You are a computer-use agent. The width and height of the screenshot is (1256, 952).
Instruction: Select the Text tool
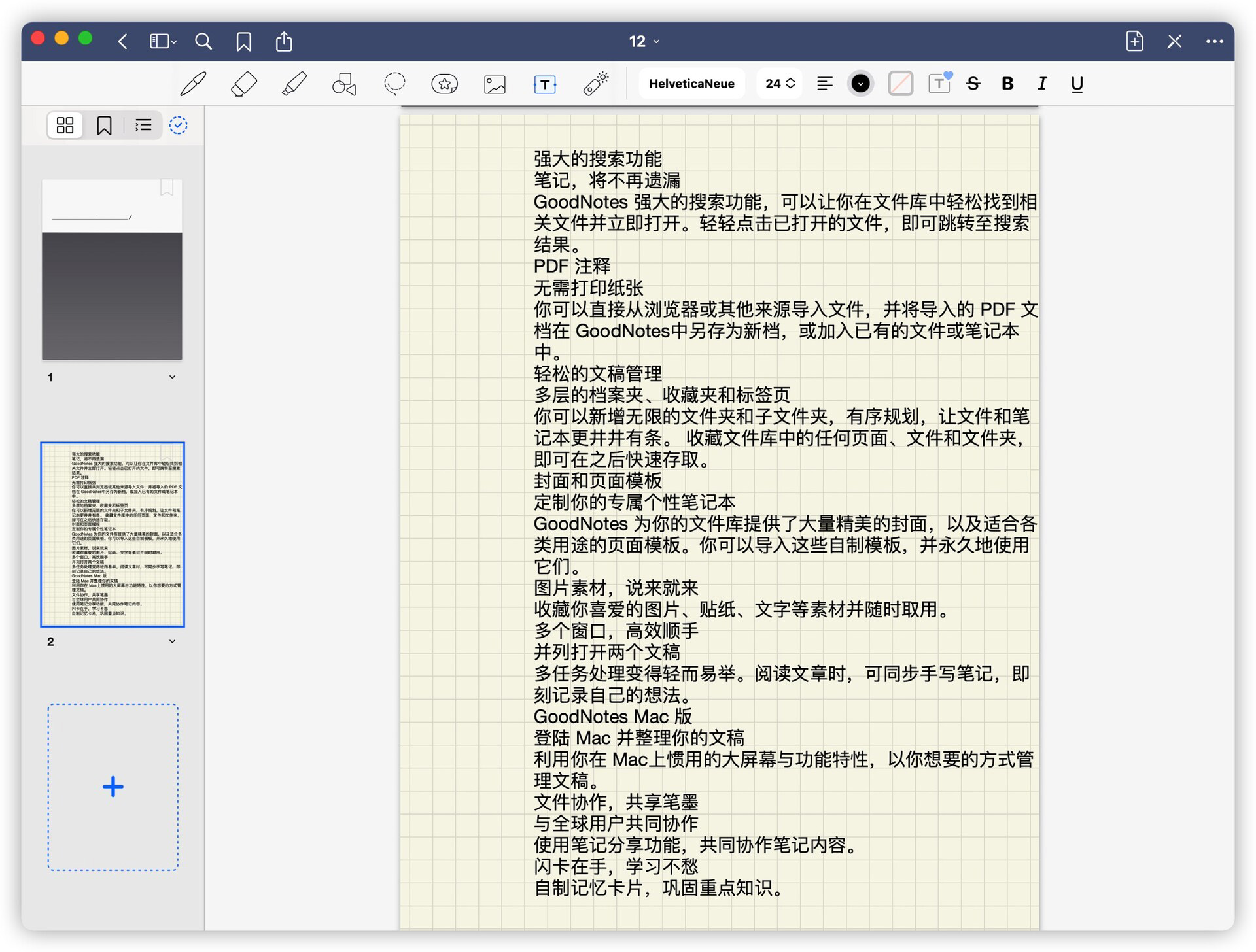coord(545,84)
